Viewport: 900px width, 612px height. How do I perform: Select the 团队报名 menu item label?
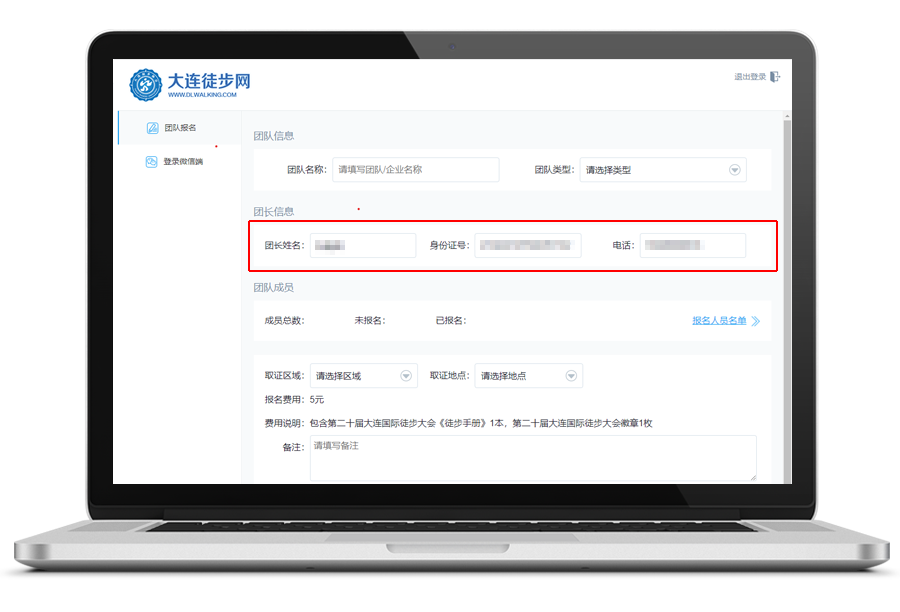pos(181,128)
